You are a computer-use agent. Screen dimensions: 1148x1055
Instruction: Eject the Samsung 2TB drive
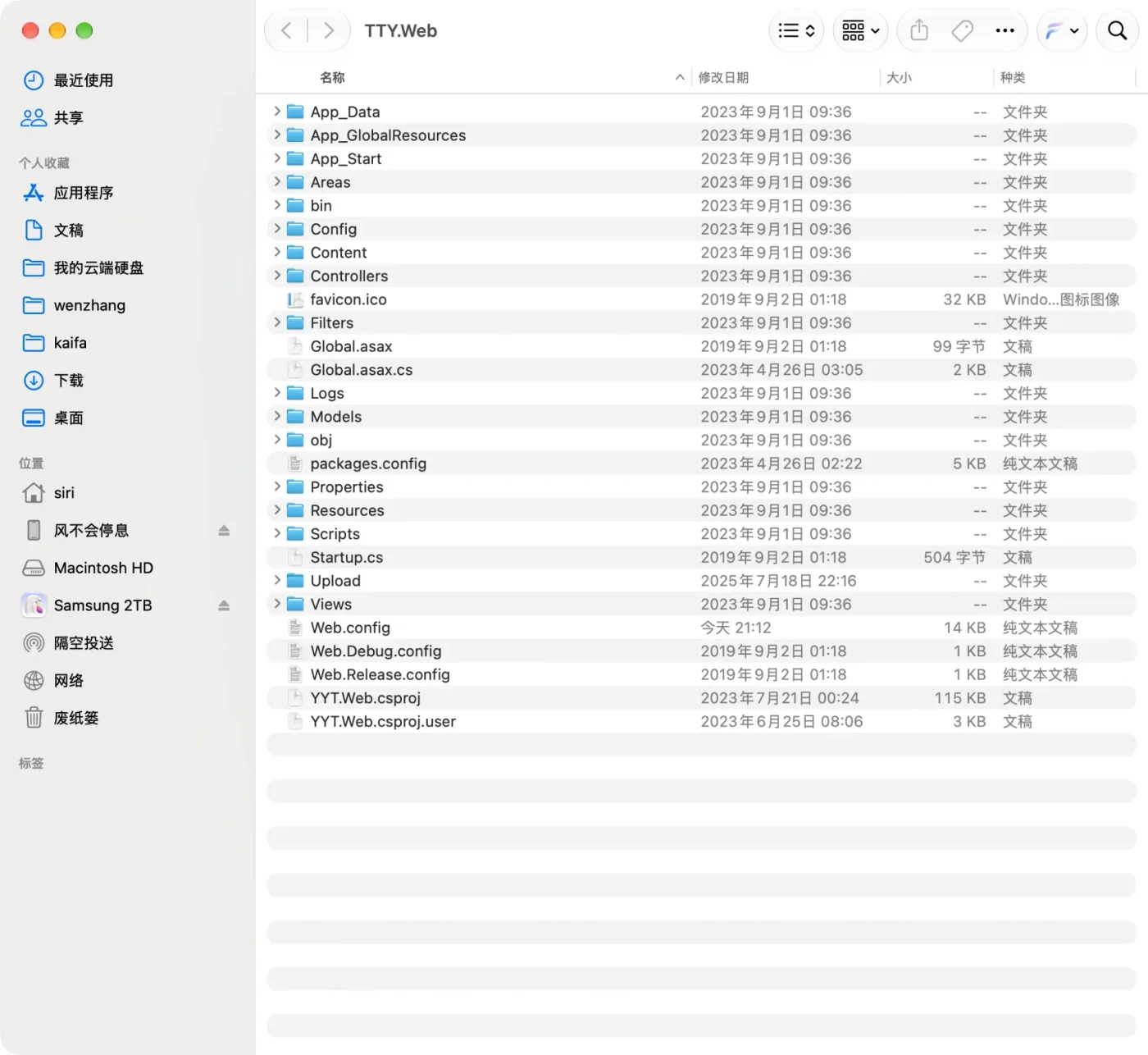[224, 605]
